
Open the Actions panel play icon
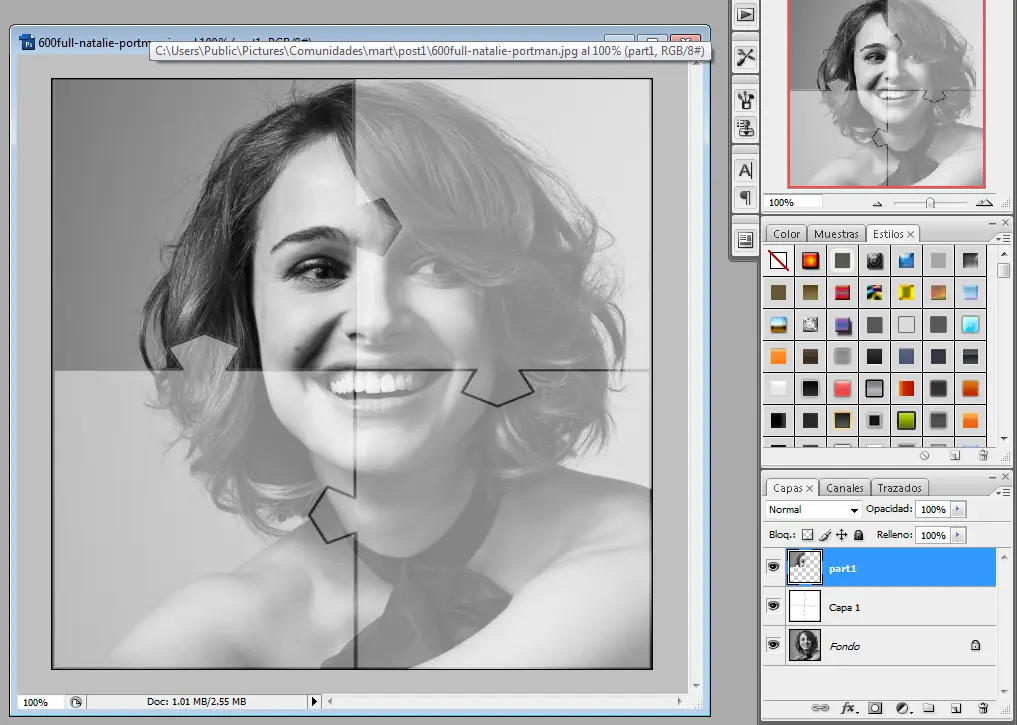pos(746,14)
